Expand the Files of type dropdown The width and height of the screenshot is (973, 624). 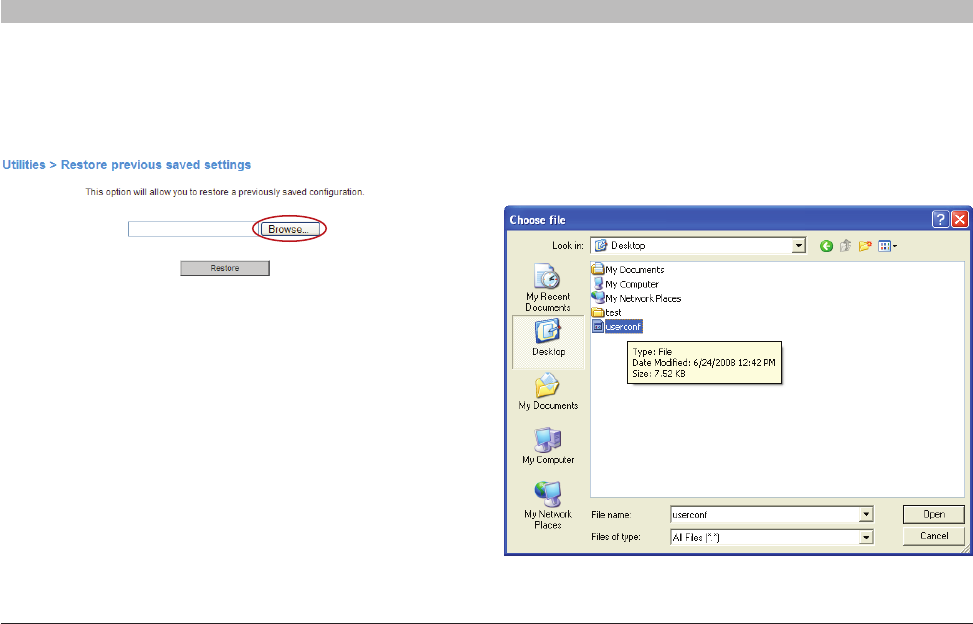[x=866, y=537]
